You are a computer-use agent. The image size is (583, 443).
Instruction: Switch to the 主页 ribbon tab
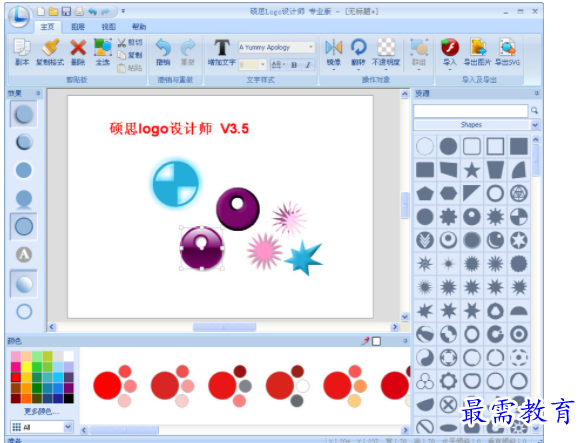pos(47,27)
